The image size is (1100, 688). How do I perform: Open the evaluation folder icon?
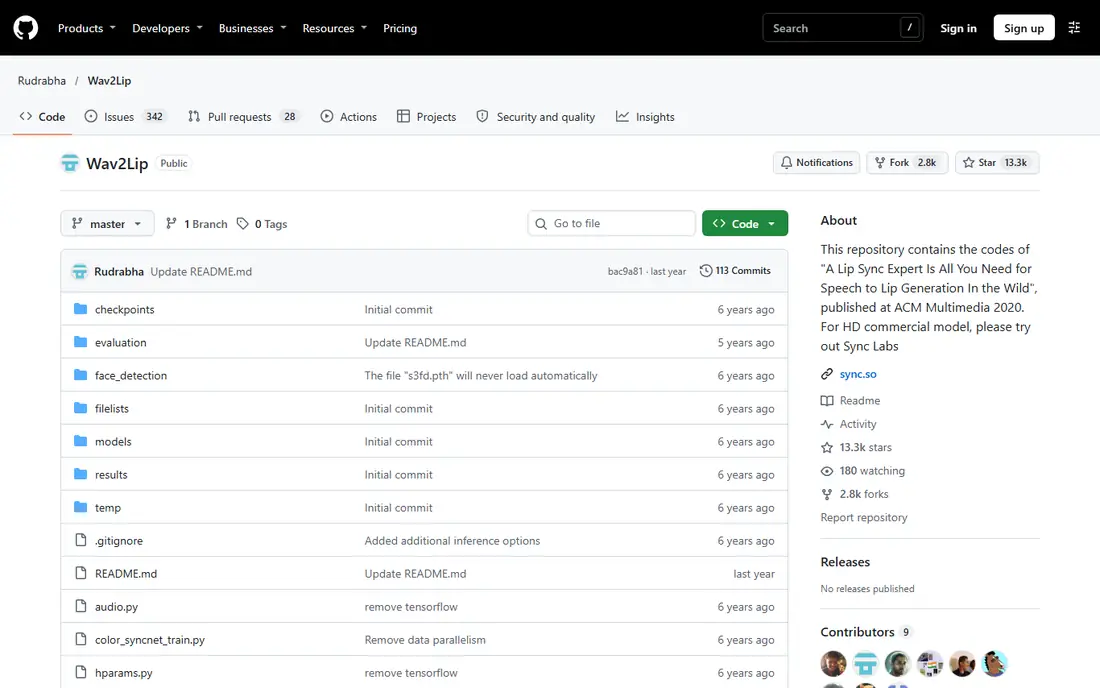[81, 342]
